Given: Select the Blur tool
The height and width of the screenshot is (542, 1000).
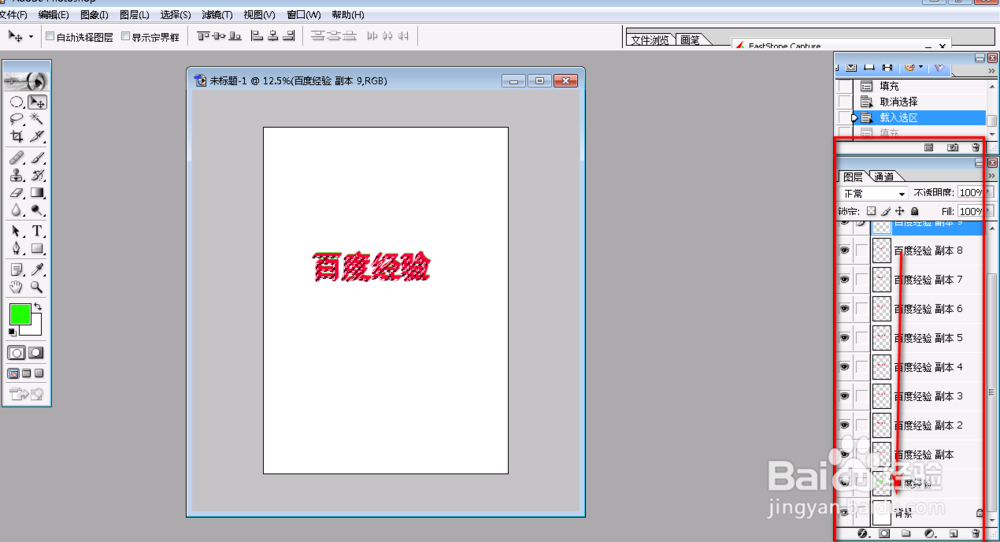Looking at the screenshot, I should 17,210.
